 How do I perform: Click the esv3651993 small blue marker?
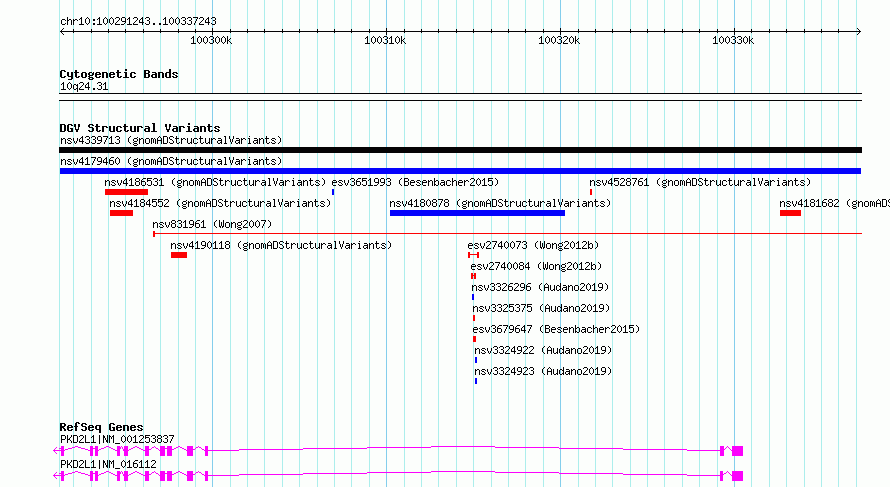point(333,192)
